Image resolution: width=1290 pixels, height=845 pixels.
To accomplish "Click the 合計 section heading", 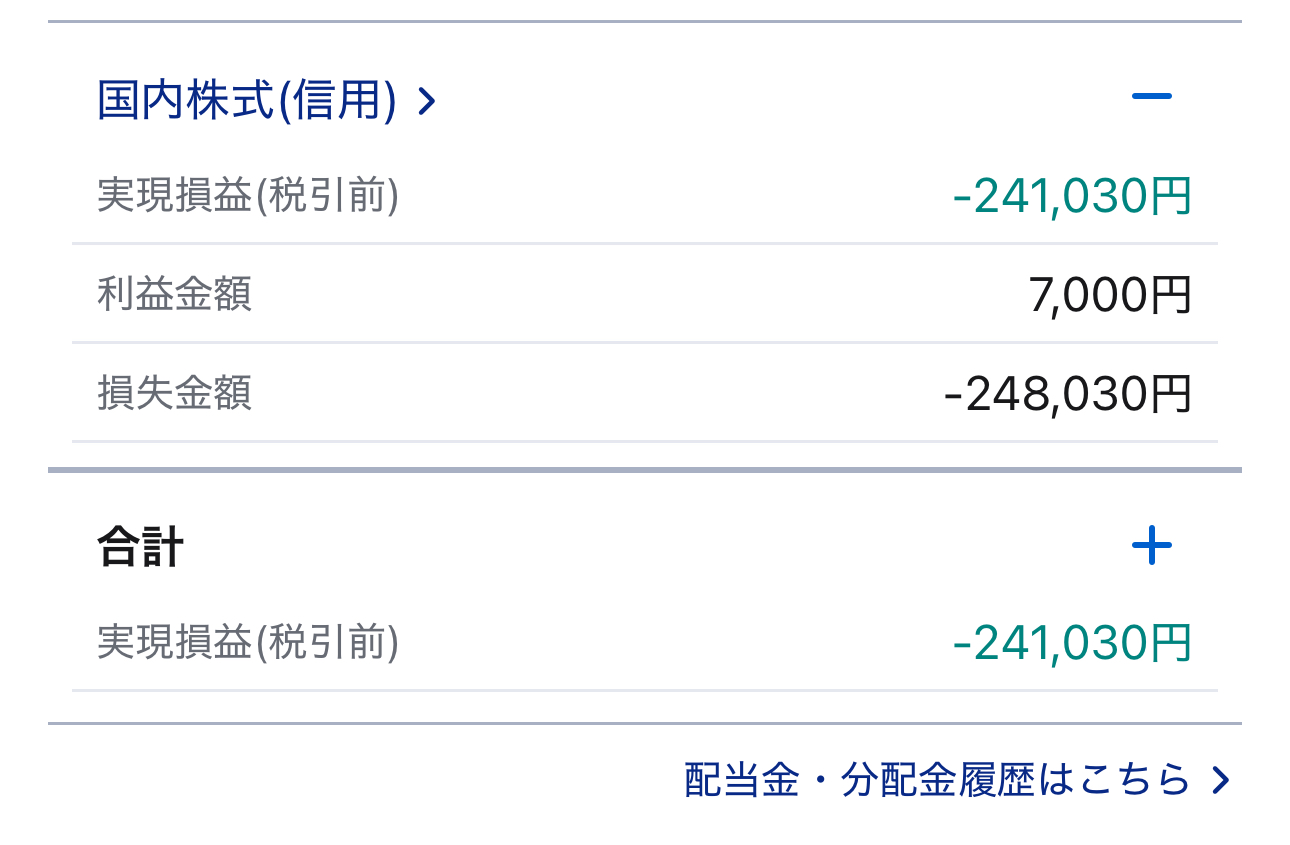I will coord(141,548).
